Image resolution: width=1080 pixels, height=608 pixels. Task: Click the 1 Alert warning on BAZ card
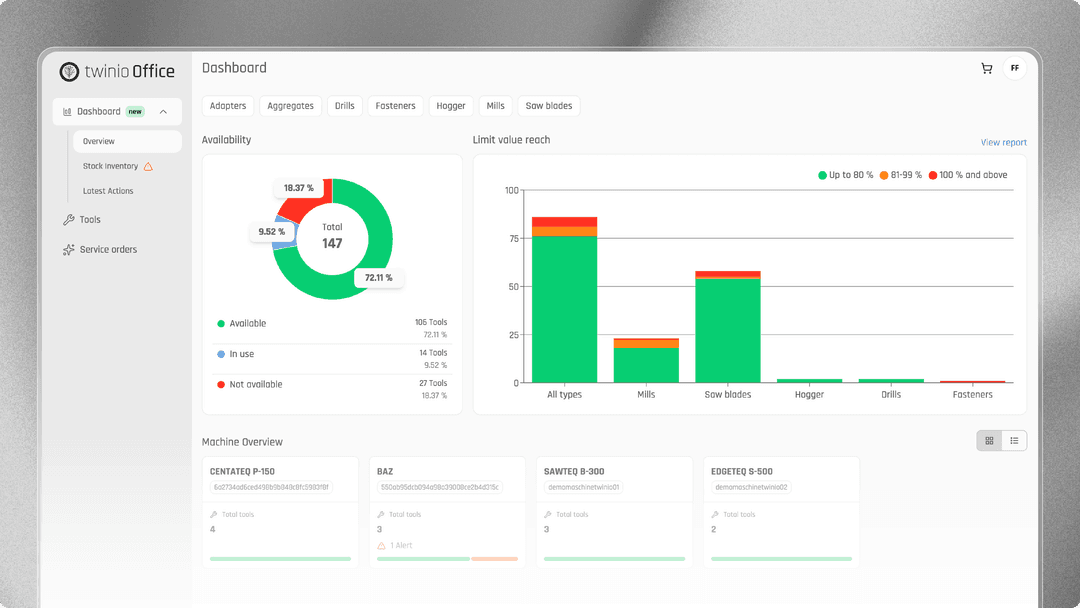coord(395,545)
